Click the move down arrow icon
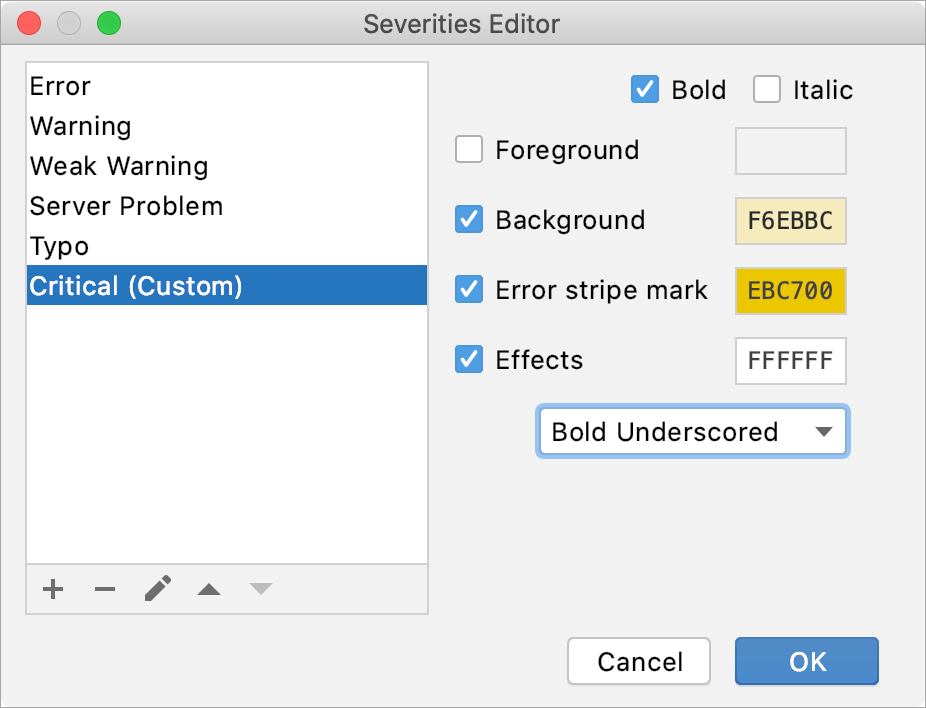This screenshot has width=926, height=708. pos(261,589)
